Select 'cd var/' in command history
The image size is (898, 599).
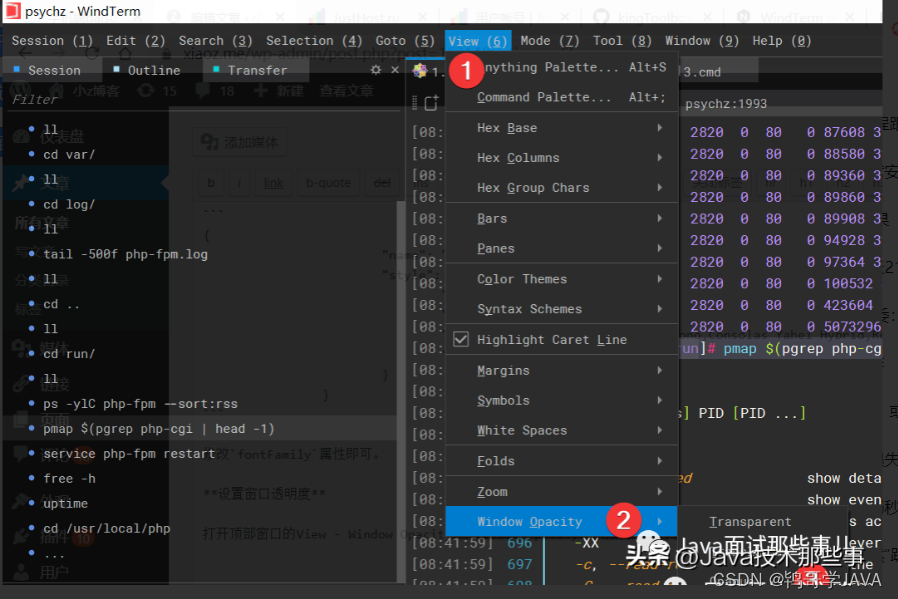click(x=69, y=154)
